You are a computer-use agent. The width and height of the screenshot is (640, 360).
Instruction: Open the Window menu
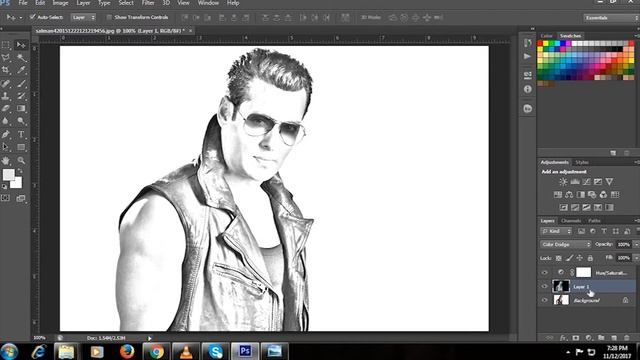pos(208,3)
